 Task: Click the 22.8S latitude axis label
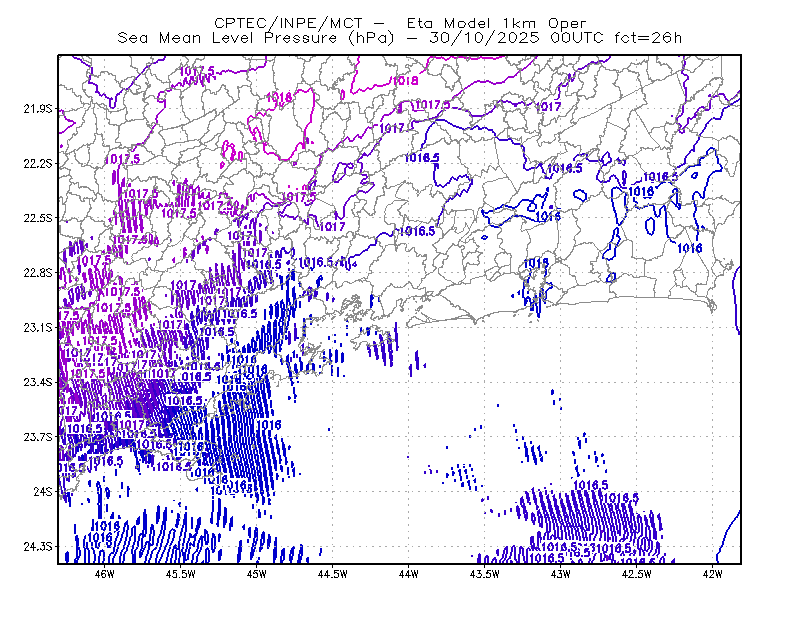pyautogui.click(x=38, y=273)
